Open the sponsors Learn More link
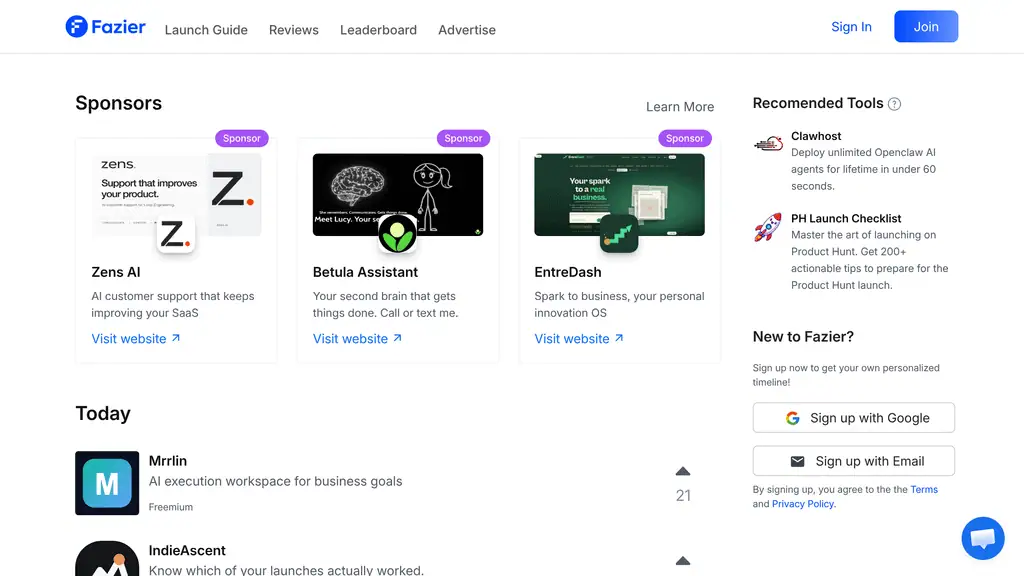Screen dimensions: 1024x576 [x=680, y=107]
